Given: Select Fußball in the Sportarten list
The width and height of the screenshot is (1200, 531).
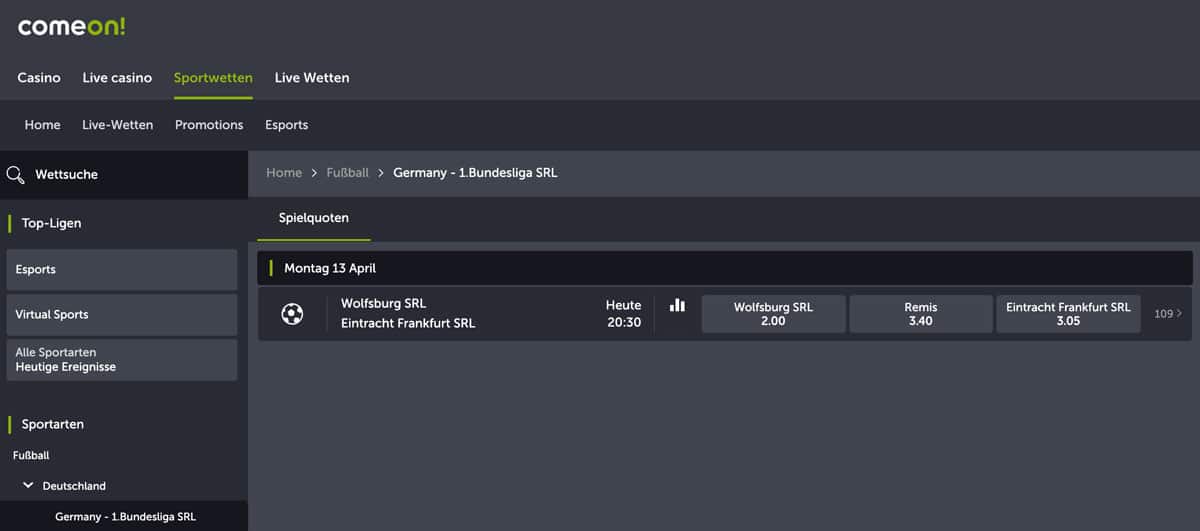Looking at the screenshot, I should click(31, 455).
